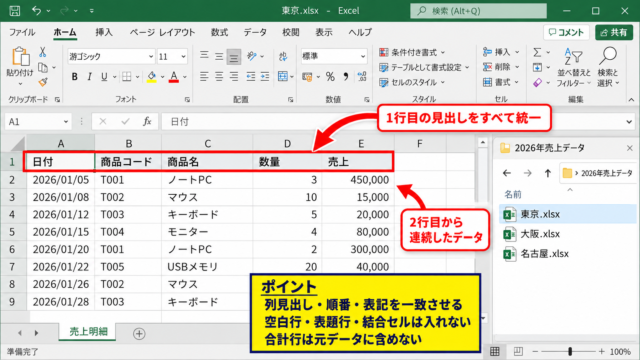This screenshot has height=360, width=640.
Task: Open number format dropdown 標準
Action: click(363, 56)
